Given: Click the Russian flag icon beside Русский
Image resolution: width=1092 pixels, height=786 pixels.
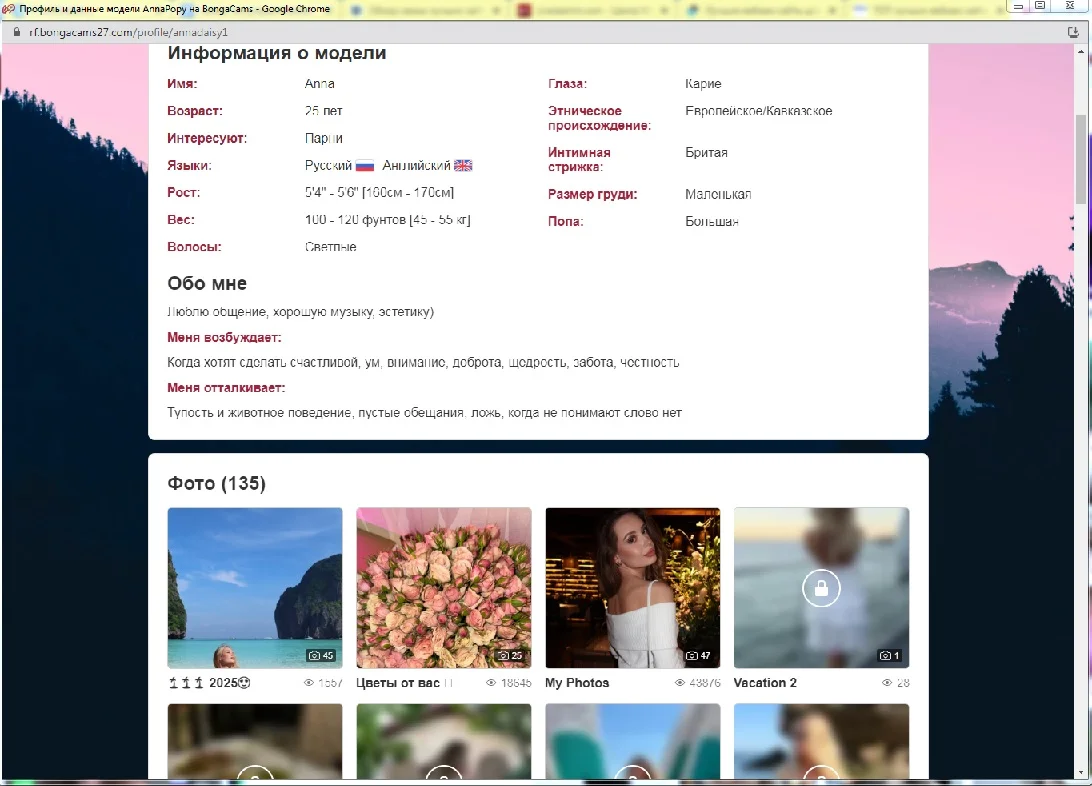Looking at the screenshot, I should click(365, 166).
